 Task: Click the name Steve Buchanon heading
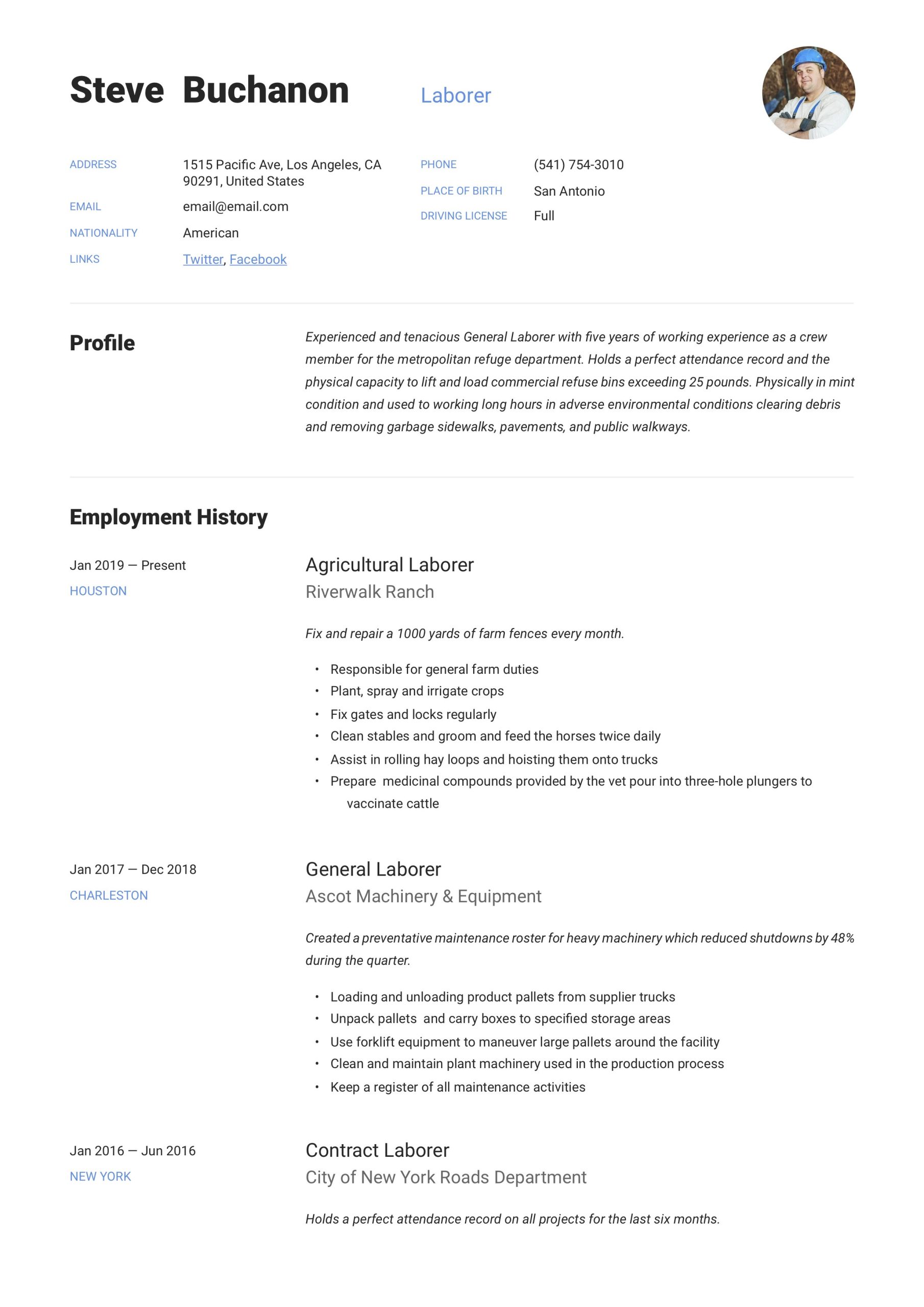click(x=209, y=90)
